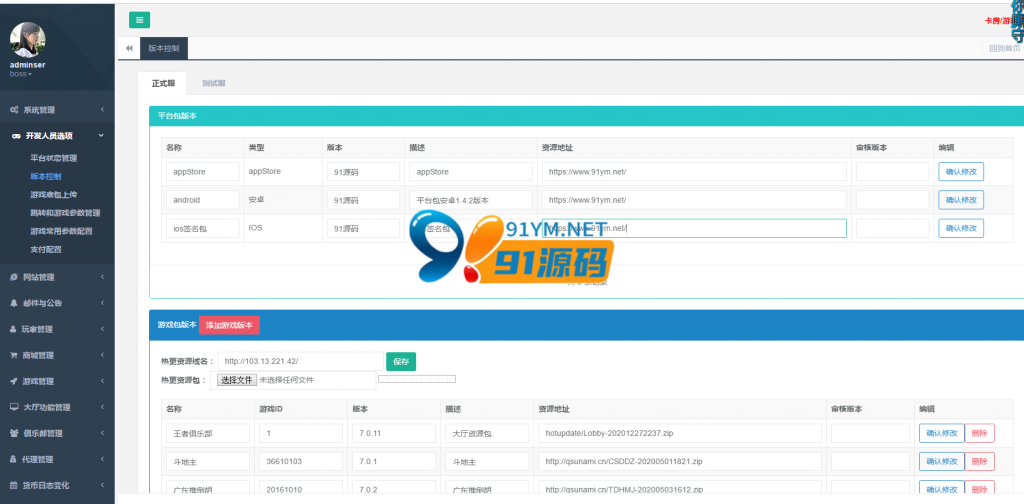Focus the android row 资源地址 input
The height and width of the screenshot is (504, 1024).
pyautogui.click(x=694, y=200)
